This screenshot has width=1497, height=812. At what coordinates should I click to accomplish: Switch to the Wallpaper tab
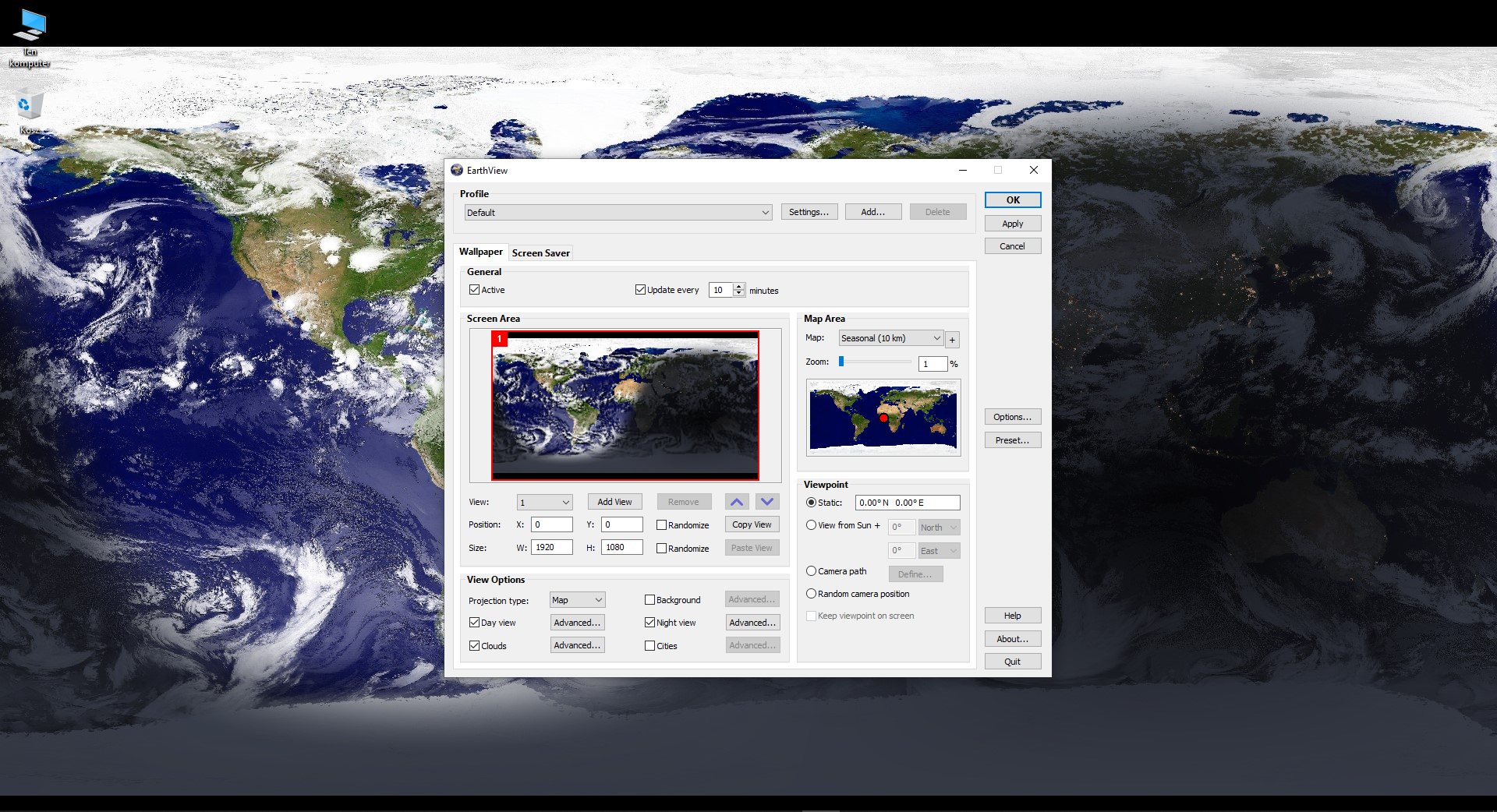[481, 252]
